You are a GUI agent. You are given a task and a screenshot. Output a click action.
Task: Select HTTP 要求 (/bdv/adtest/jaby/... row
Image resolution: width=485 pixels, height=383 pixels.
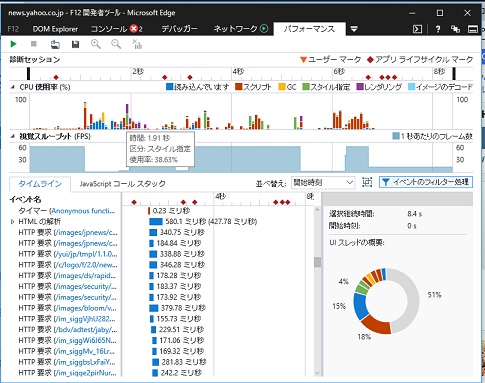pos(68,330)
